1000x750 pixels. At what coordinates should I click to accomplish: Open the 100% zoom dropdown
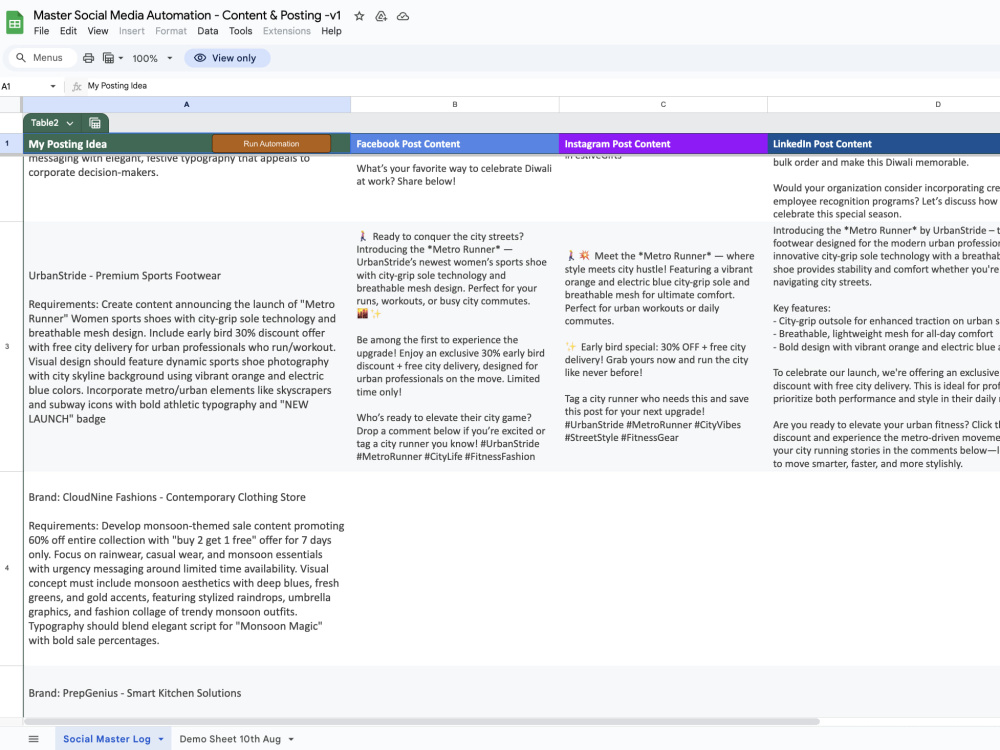point(152,58)
